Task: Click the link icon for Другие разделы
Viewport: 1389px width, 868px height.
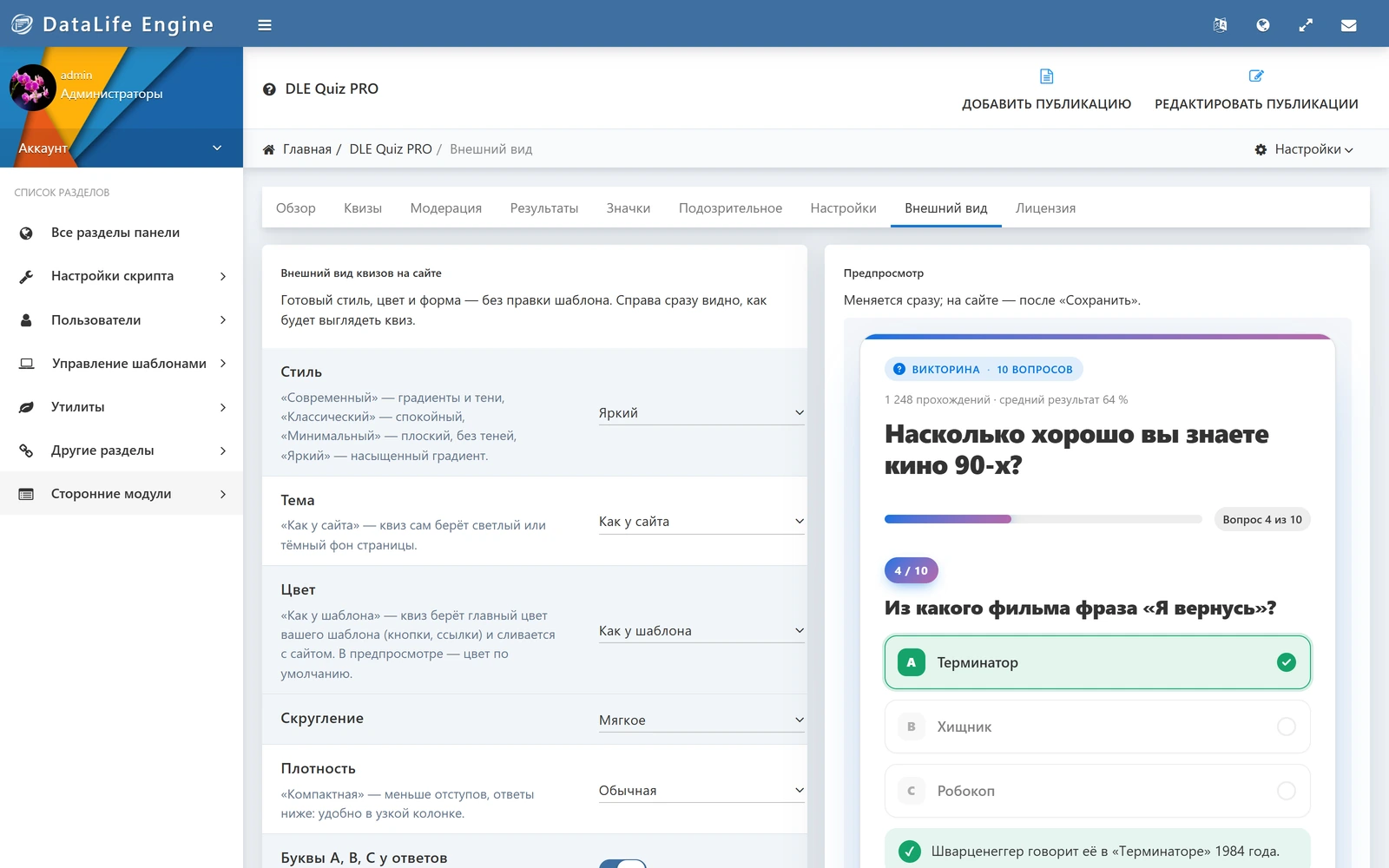Action: click(26, 450)
